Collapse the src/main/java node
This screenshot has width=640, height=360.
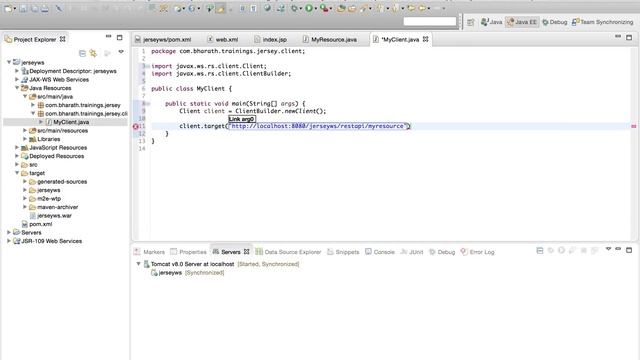coord(25,96)
